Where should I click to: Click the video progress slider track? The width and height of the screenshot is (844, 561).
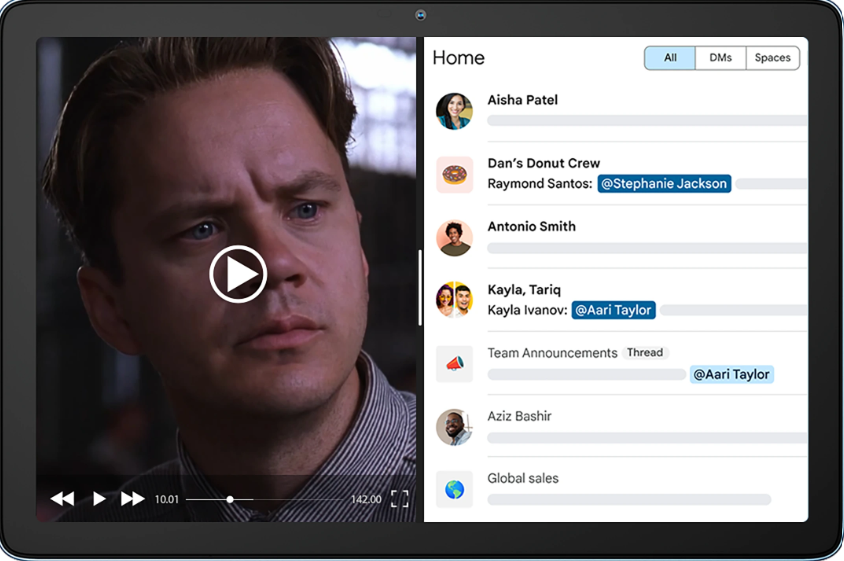(x=265, y=499)
